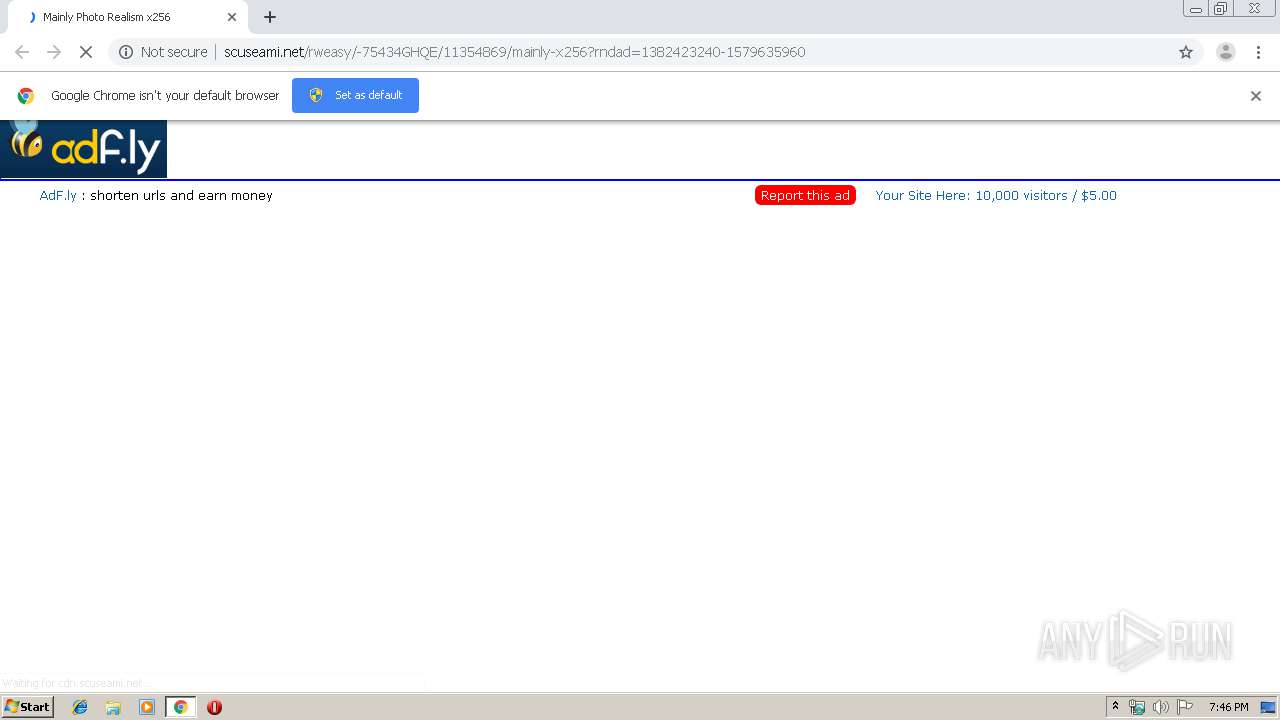Bookmark this page with star icon
This screenshot has width=1280, height=720.
click(1186, 52)
